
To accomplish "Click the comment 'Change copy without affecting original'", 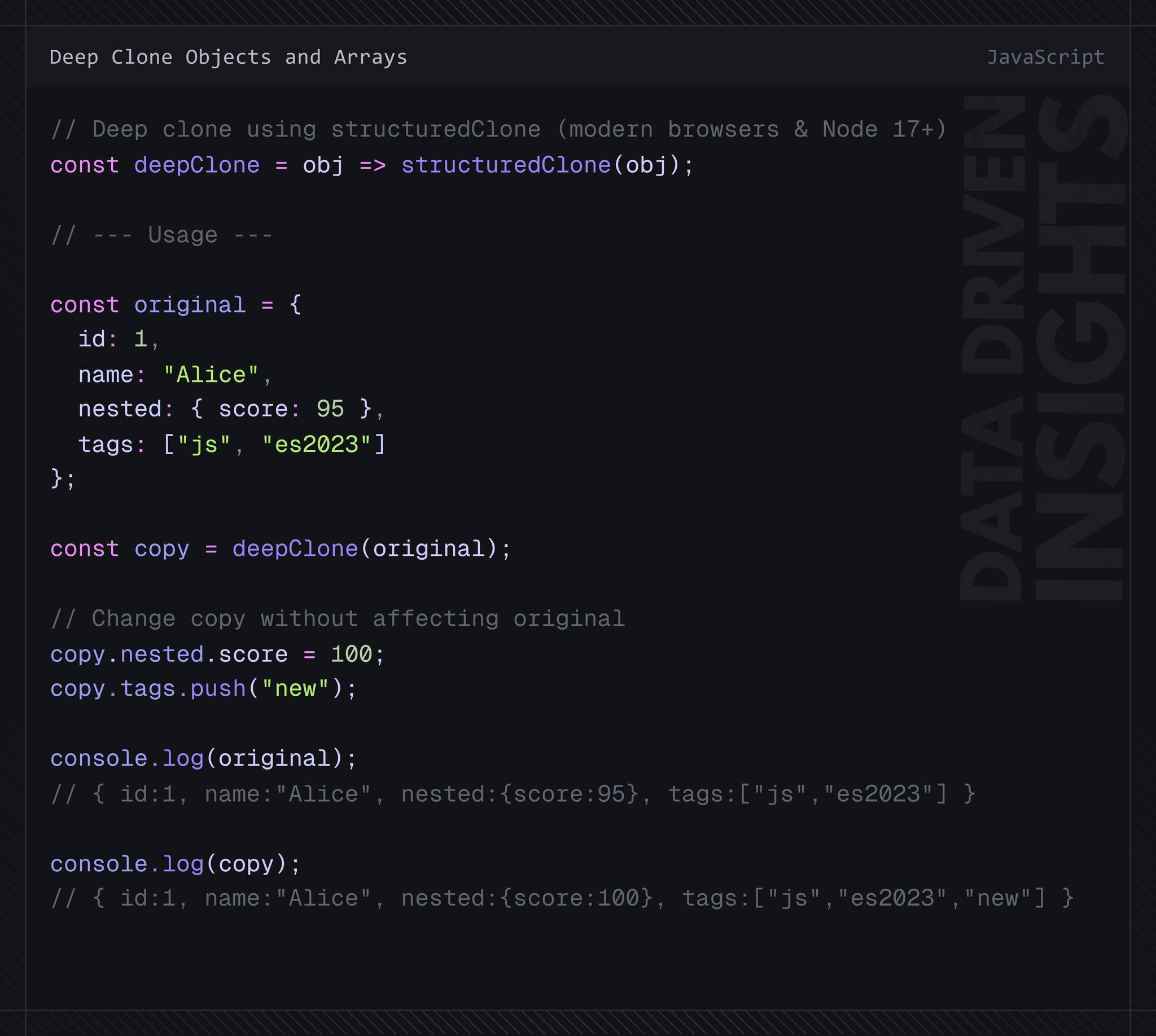I will coord(337,619).
